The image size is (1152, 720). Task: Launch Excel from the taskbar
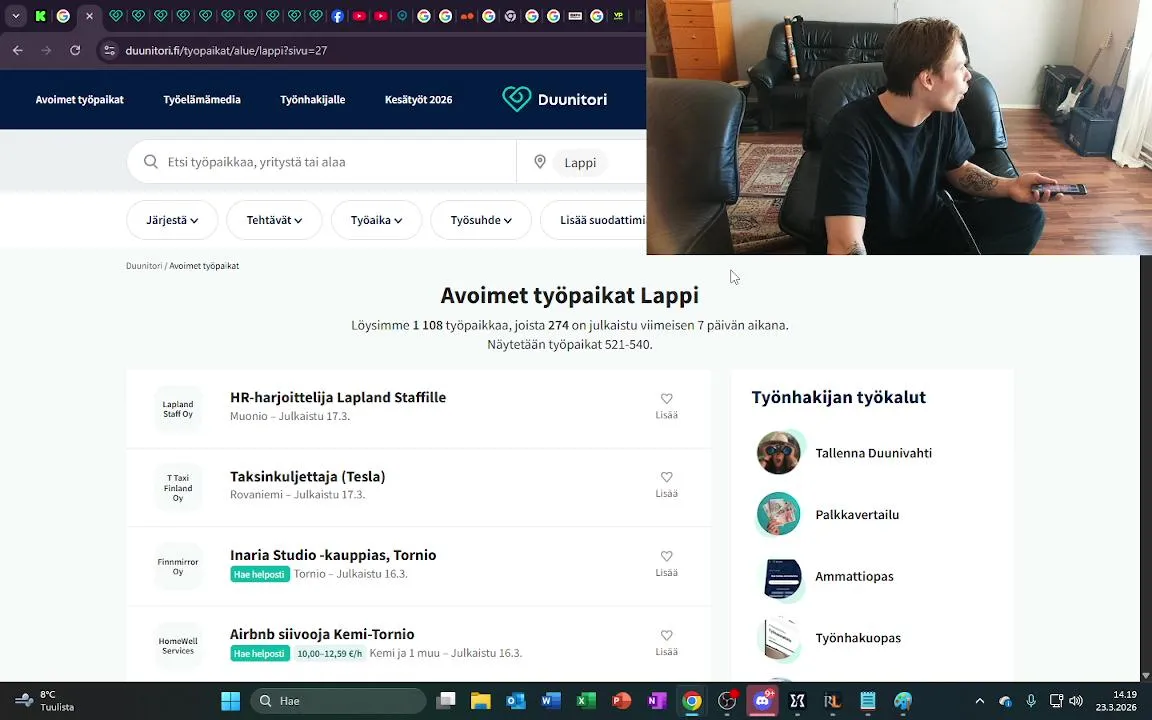point(586,701)
